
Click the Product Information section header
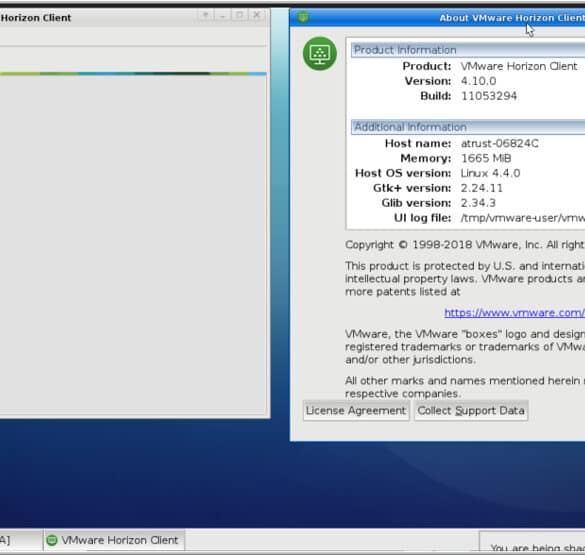click(468, 50)
